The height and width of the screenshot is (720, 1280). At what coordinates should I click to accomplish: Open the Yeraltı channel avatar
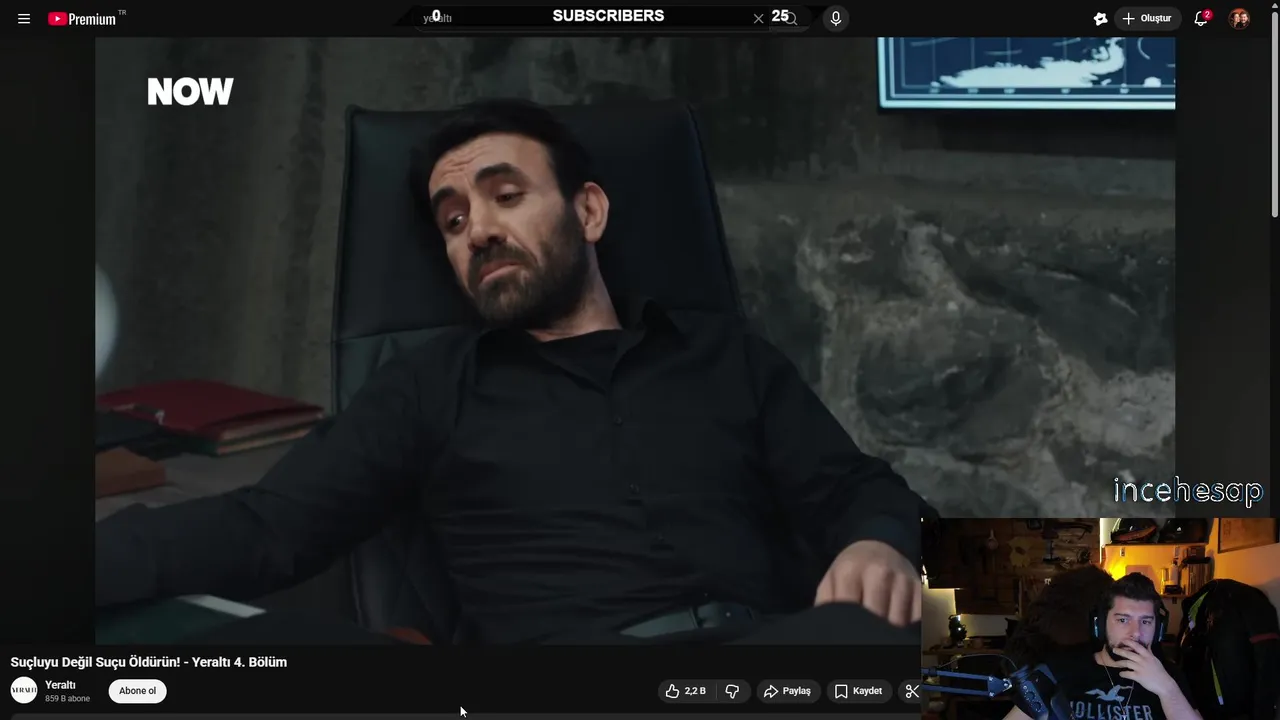click(x=24, y=690)
